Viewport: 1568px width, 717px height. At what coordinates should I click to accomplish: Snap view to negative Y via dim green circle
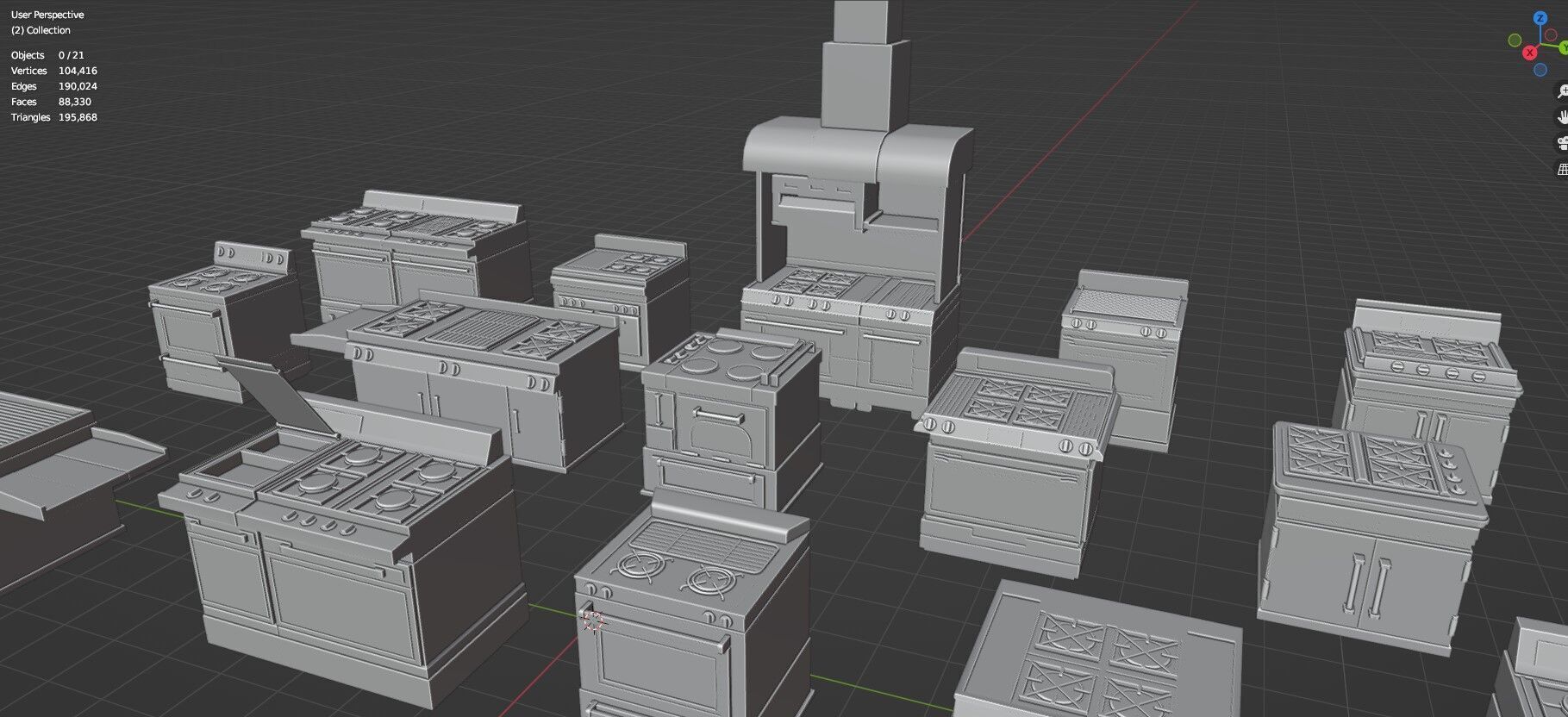[x=1515, y=41]
